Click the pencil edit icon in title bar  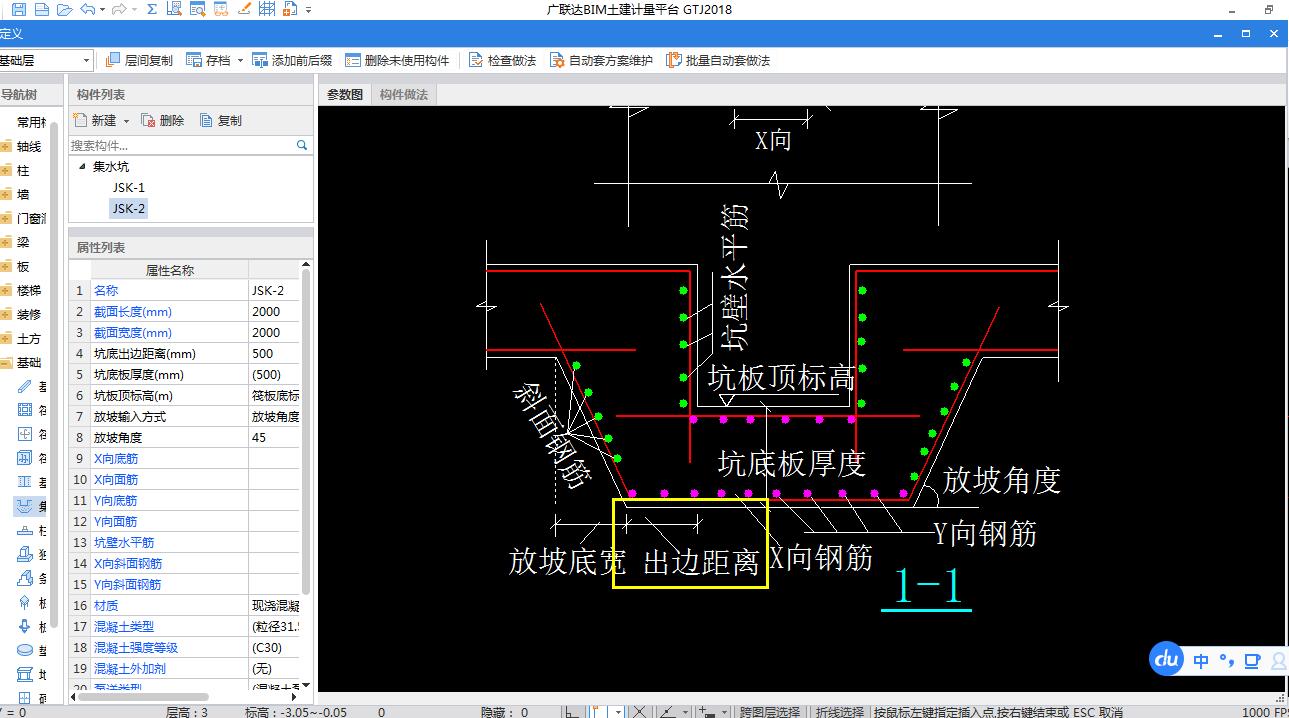(243, 9)
